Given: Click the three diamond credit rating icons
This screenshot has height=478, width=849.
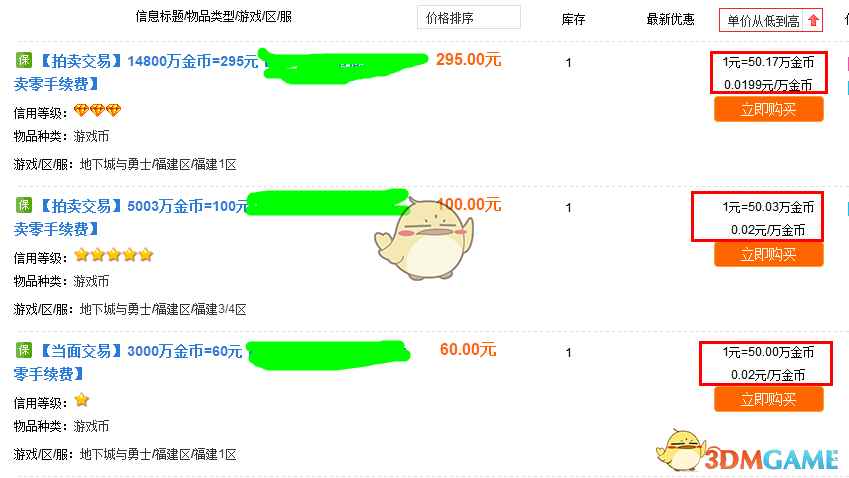Looking at the screenshot, I should pyautogui.click(x=97, y=111).
